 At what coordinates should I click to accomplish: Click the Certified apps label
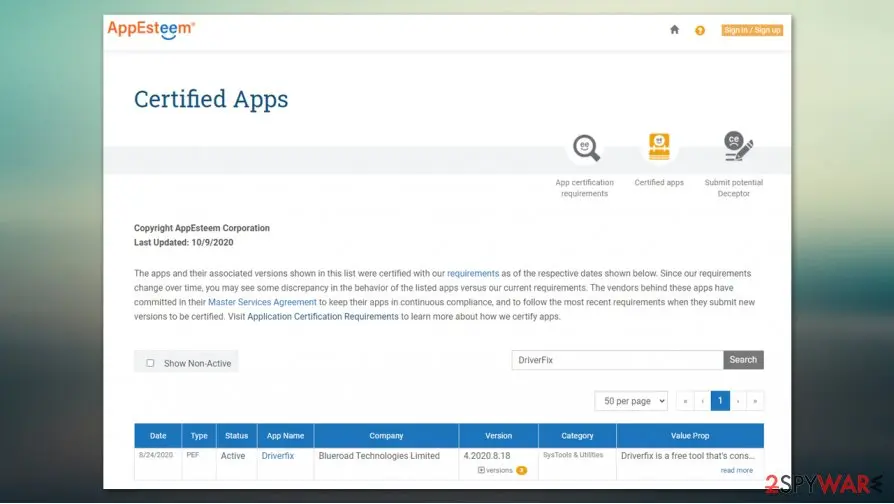click(659, 182)
